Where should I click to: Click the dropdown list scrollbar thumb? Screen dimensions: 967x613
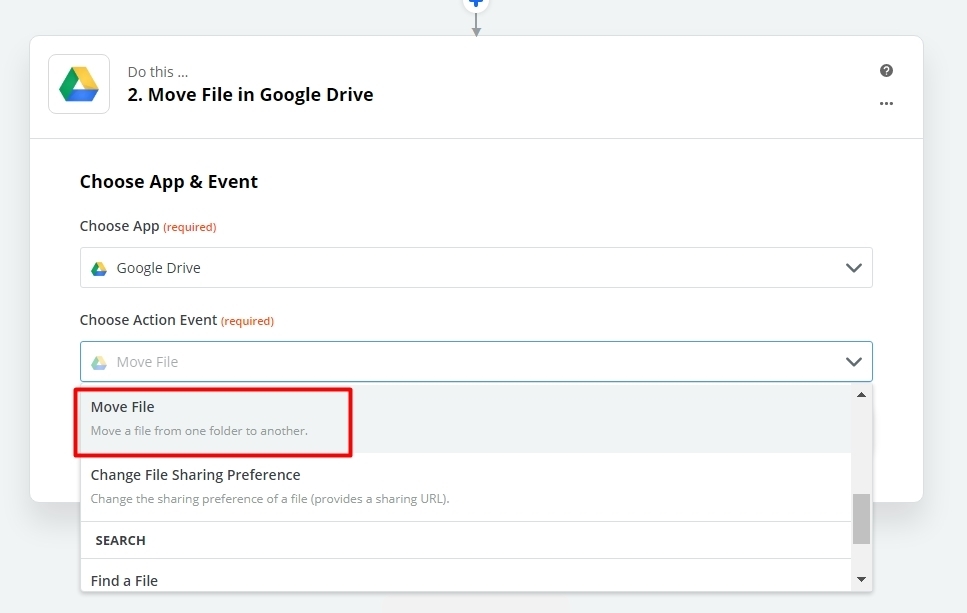862,519
